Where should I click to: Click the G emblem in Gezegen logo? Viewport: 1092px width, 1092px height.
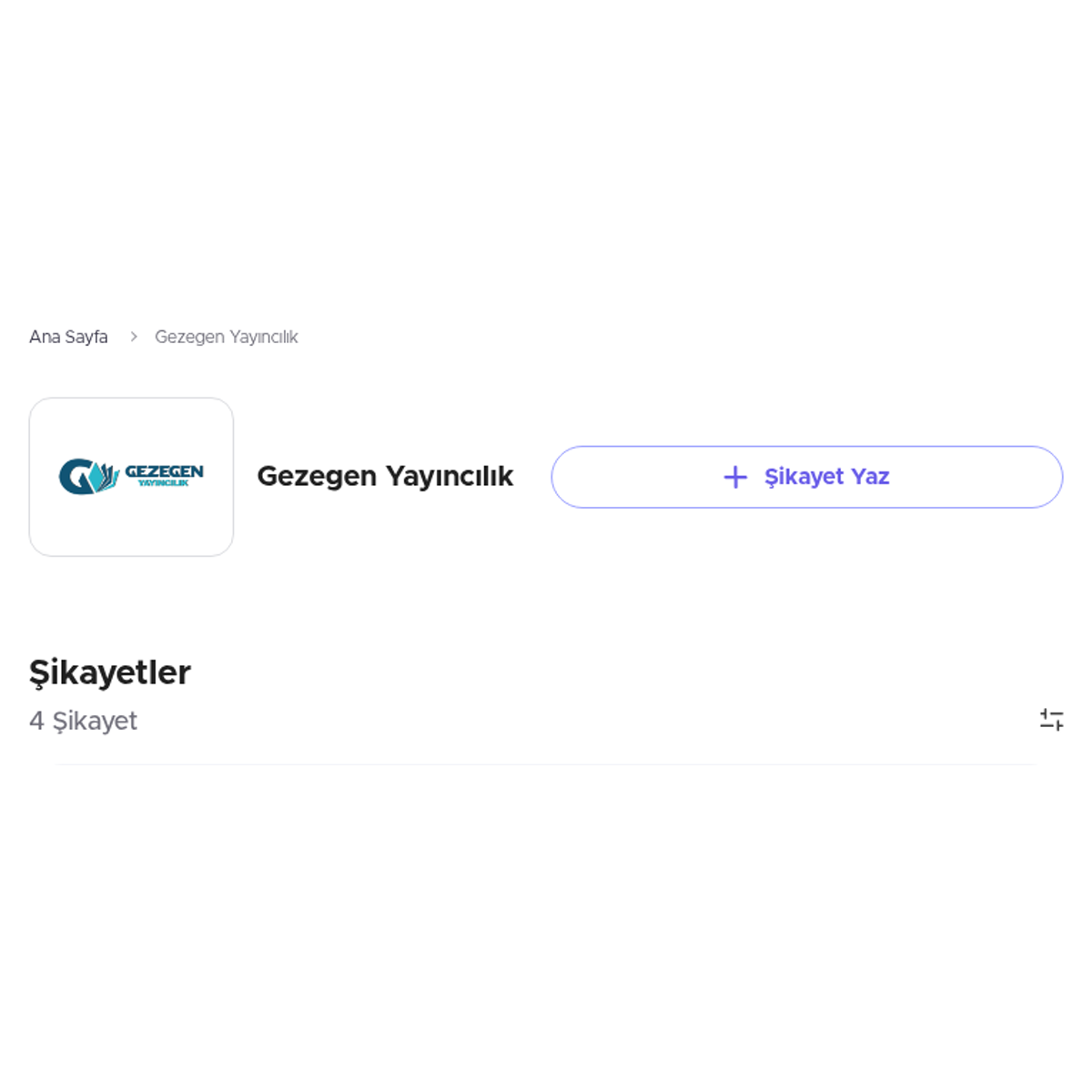point(76,477)
